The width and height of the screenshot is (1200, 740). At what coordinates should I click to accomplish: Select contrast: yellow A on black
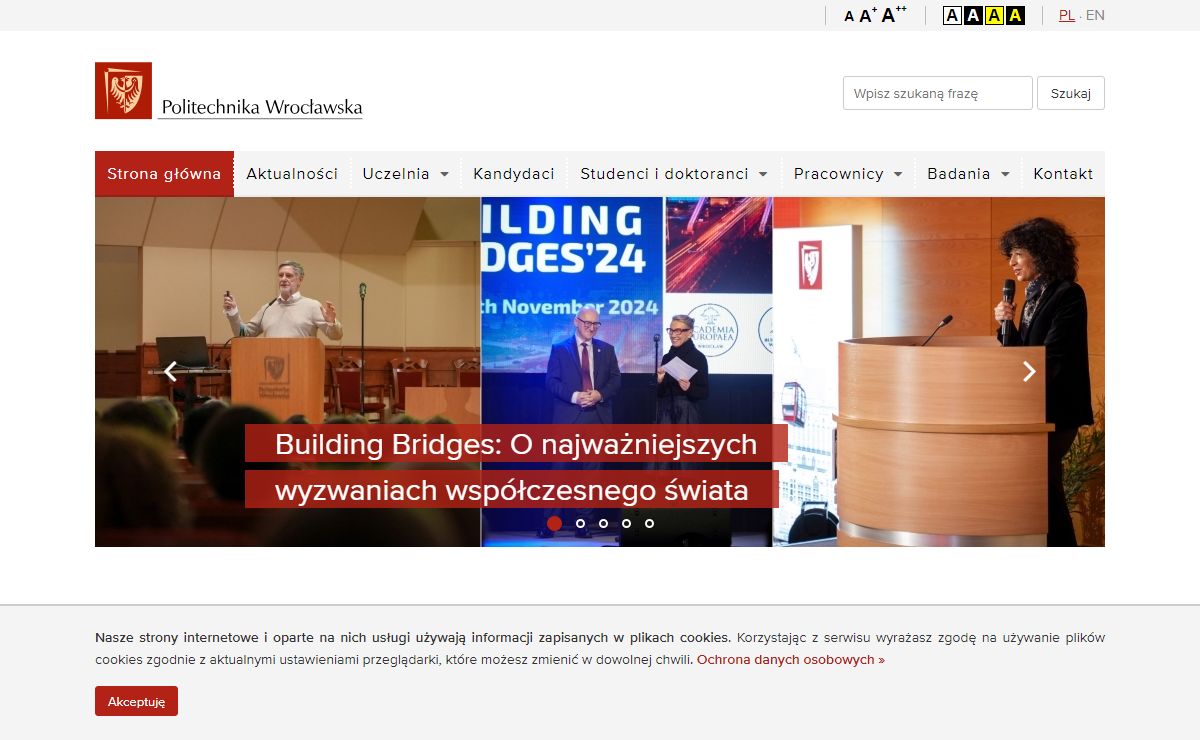pos(1015,15)
